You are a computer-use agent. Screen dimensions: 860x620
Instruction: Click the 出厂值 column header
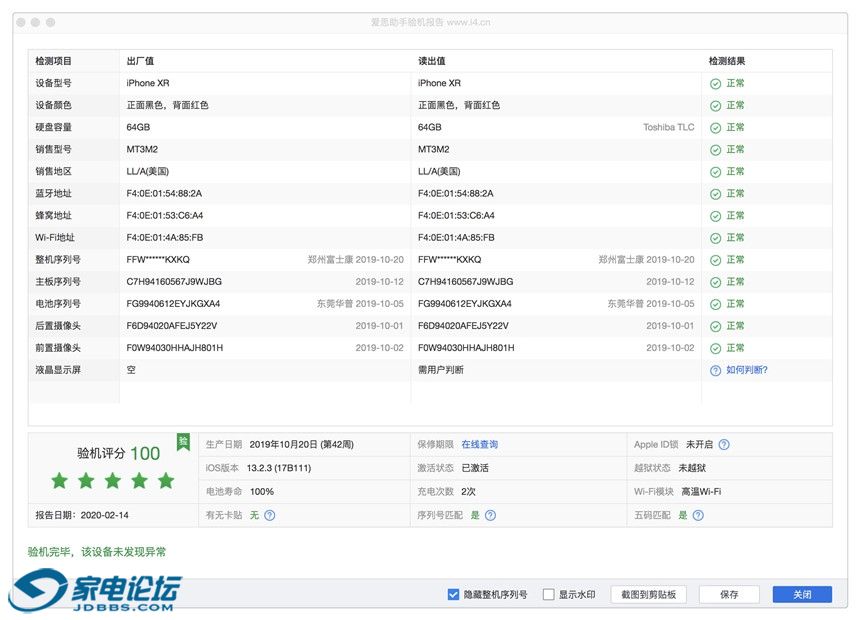[x=140, y=61]
